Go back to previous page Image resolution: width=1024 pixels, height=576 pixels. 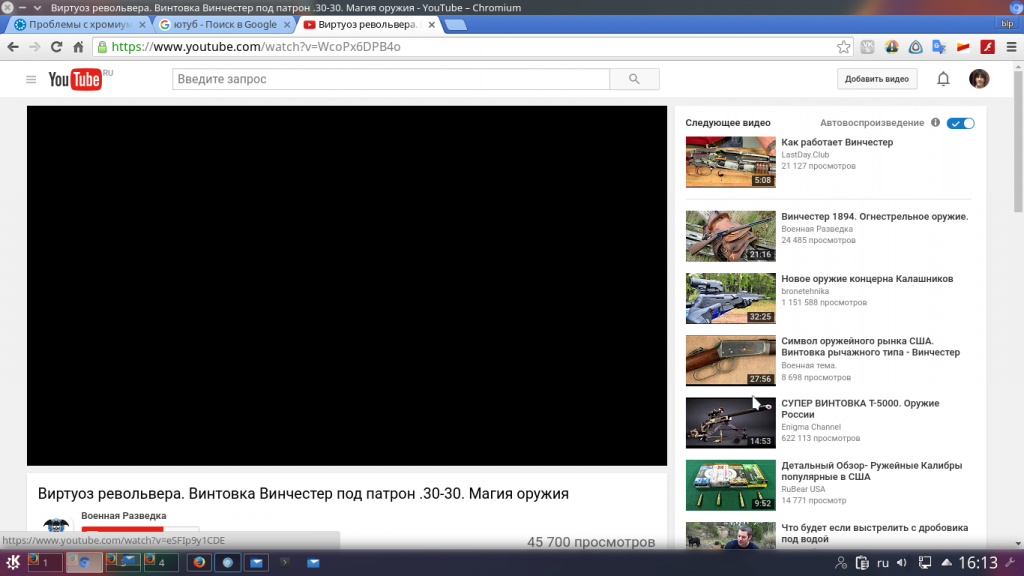[x=13, y=47]
